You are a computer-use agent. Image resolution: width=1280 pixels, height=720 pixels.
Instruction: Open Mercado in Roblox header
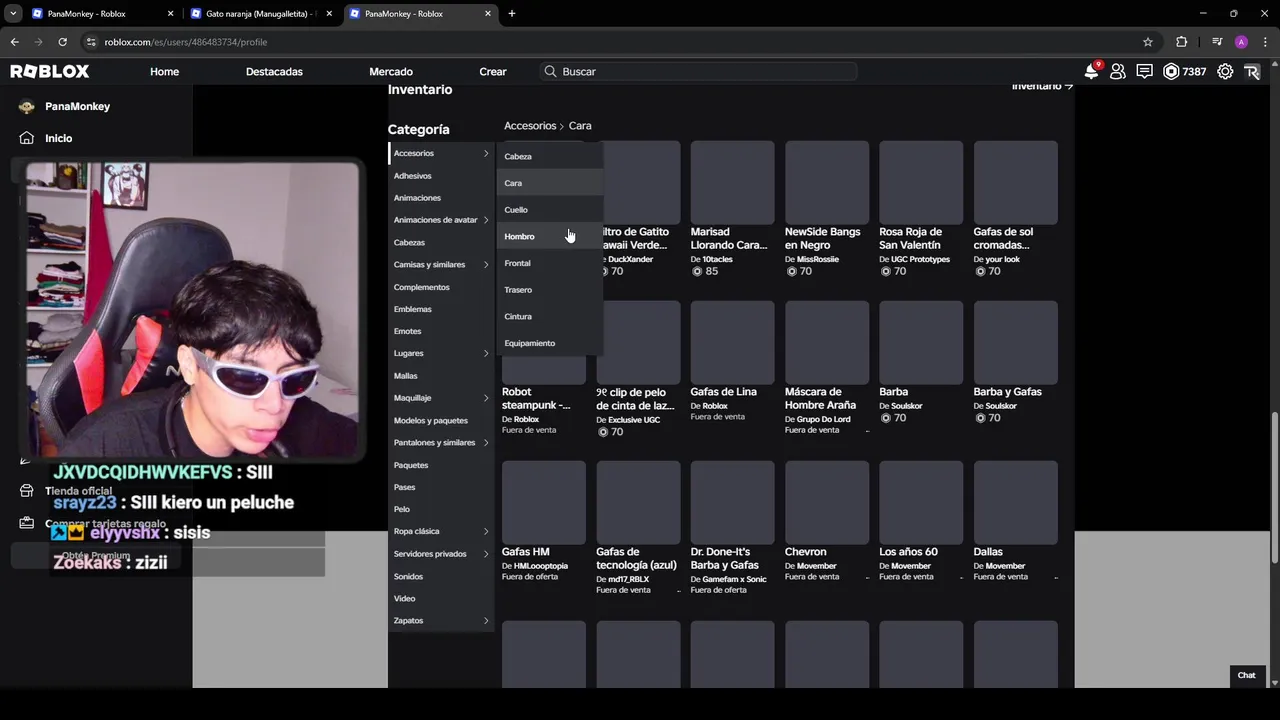[x=391, y=71]
